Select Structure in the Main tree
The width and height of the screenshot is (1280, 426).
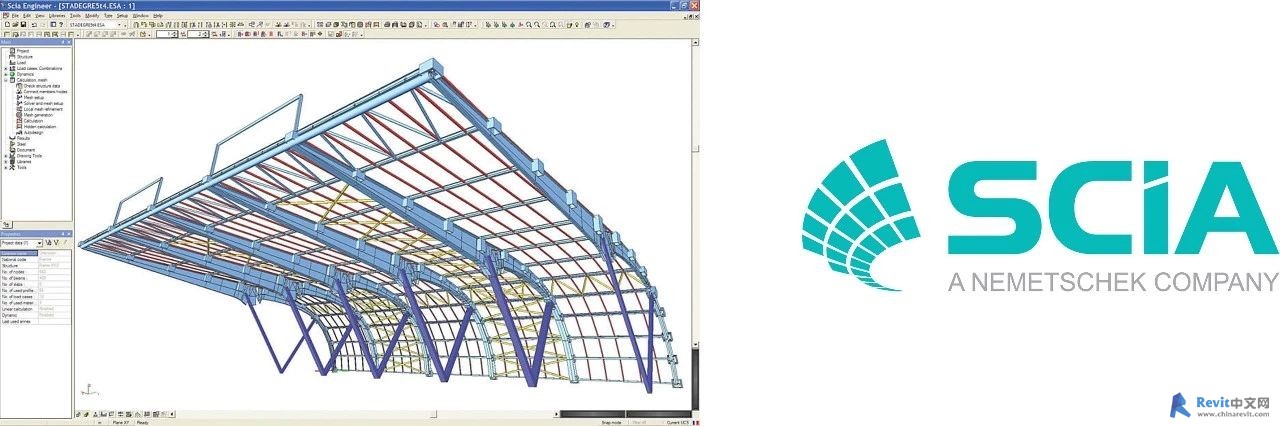tap(27, 56)
